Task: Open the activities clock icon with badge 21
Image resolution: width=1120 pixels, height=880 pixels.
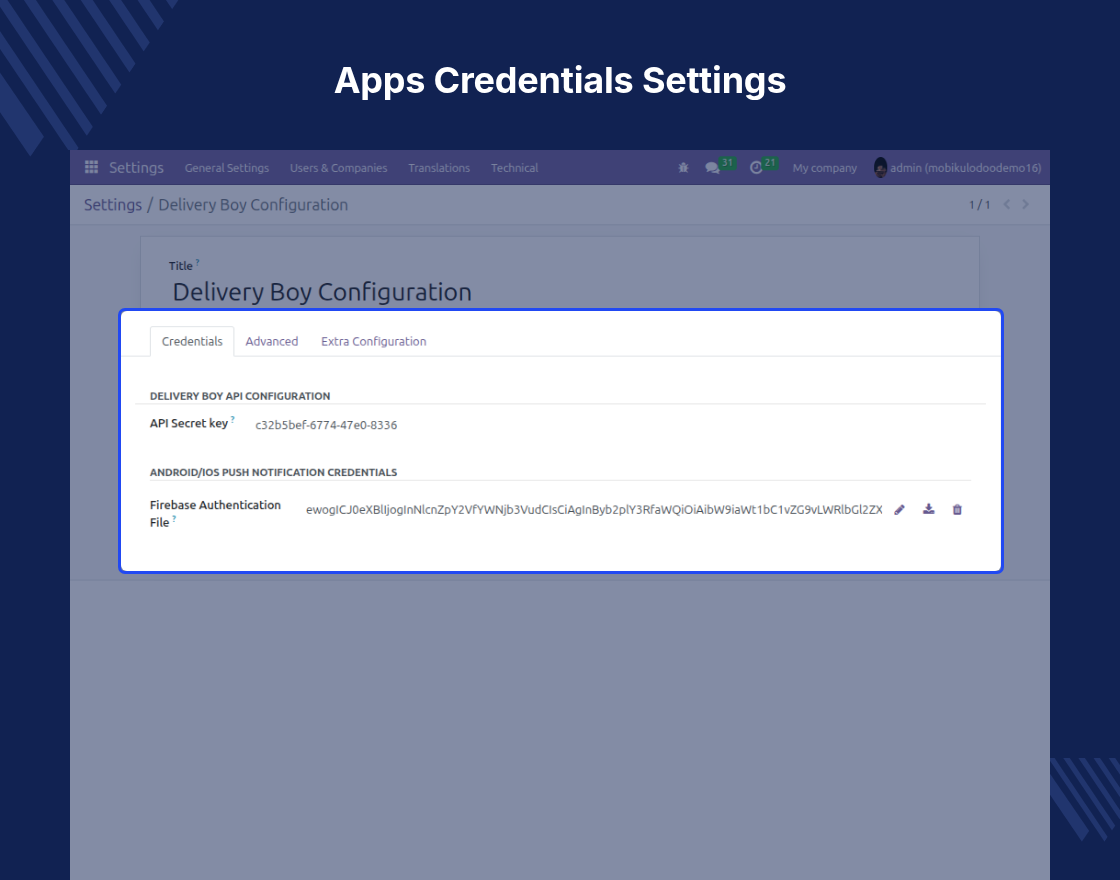Action: coord(763,166)
